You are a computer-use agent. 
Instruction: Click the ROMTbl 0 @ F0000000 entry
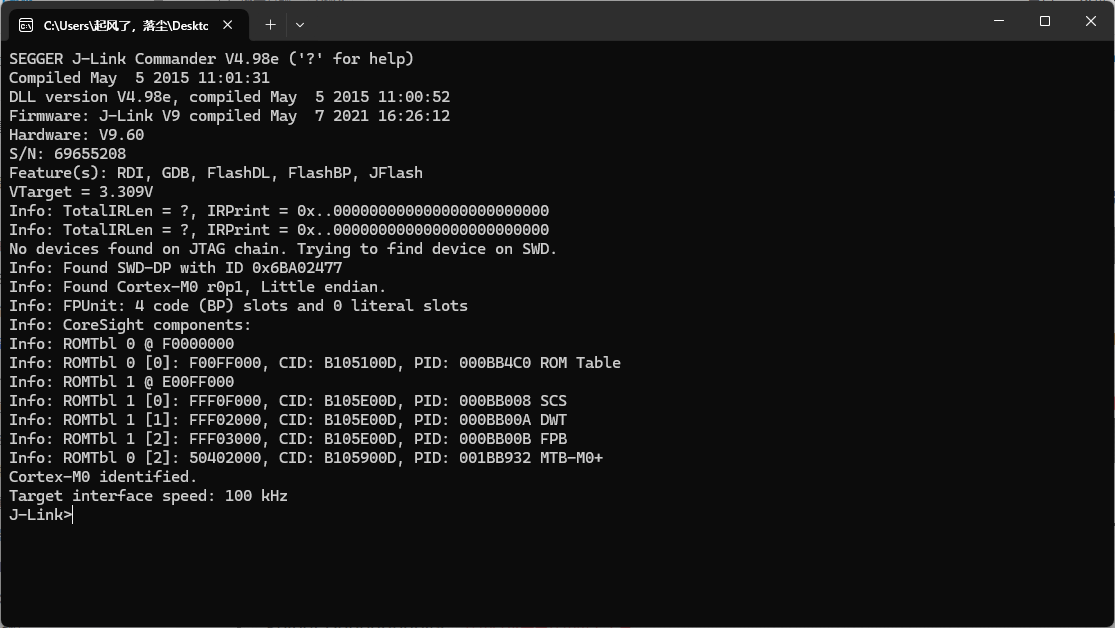coord(122,343)
